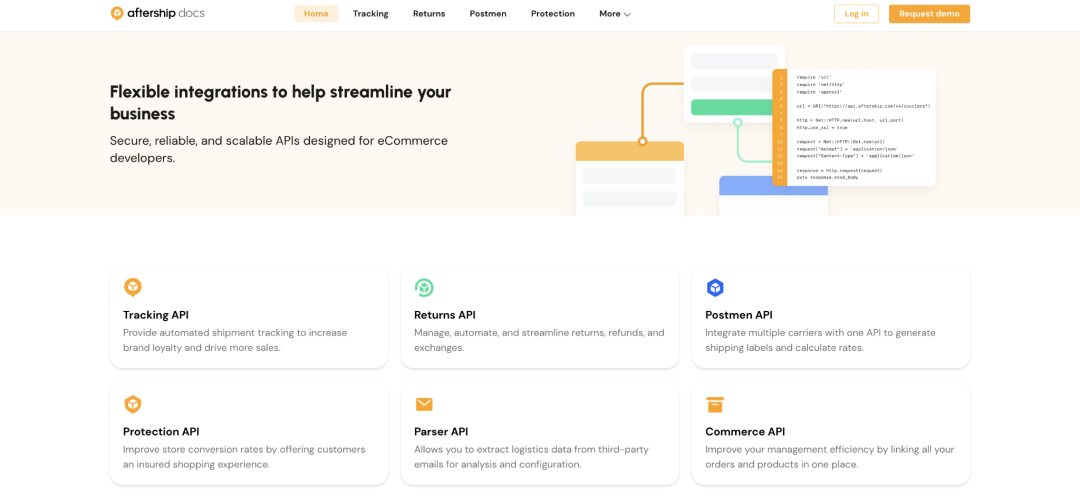Click the green Returns API icon
Viewport: 1080px width, 496px height.
tap(424, 287)
